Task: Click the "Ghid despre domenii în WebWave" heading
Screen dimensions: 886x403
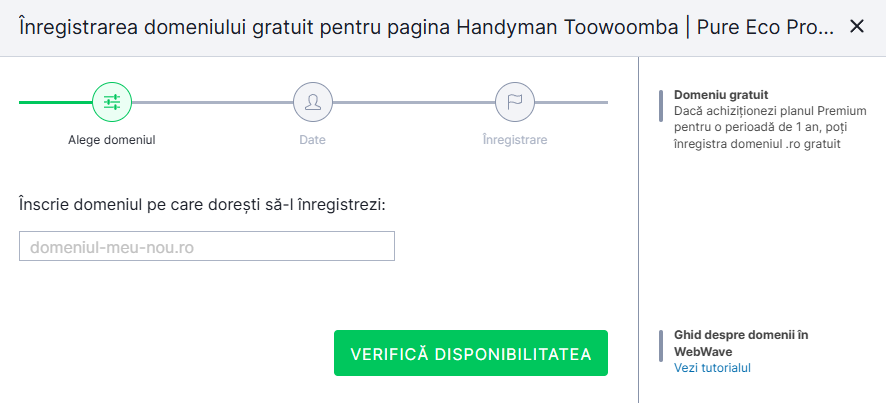Action: 741,343
